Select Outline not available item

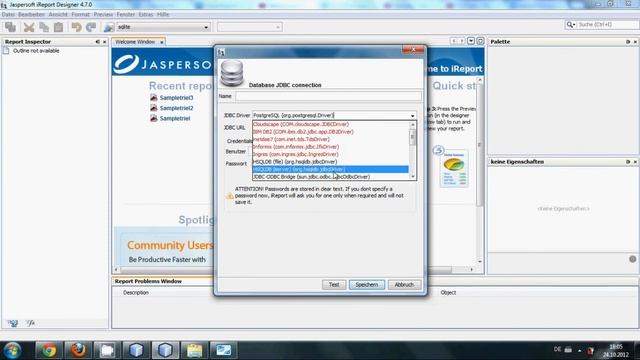(36, 51)
